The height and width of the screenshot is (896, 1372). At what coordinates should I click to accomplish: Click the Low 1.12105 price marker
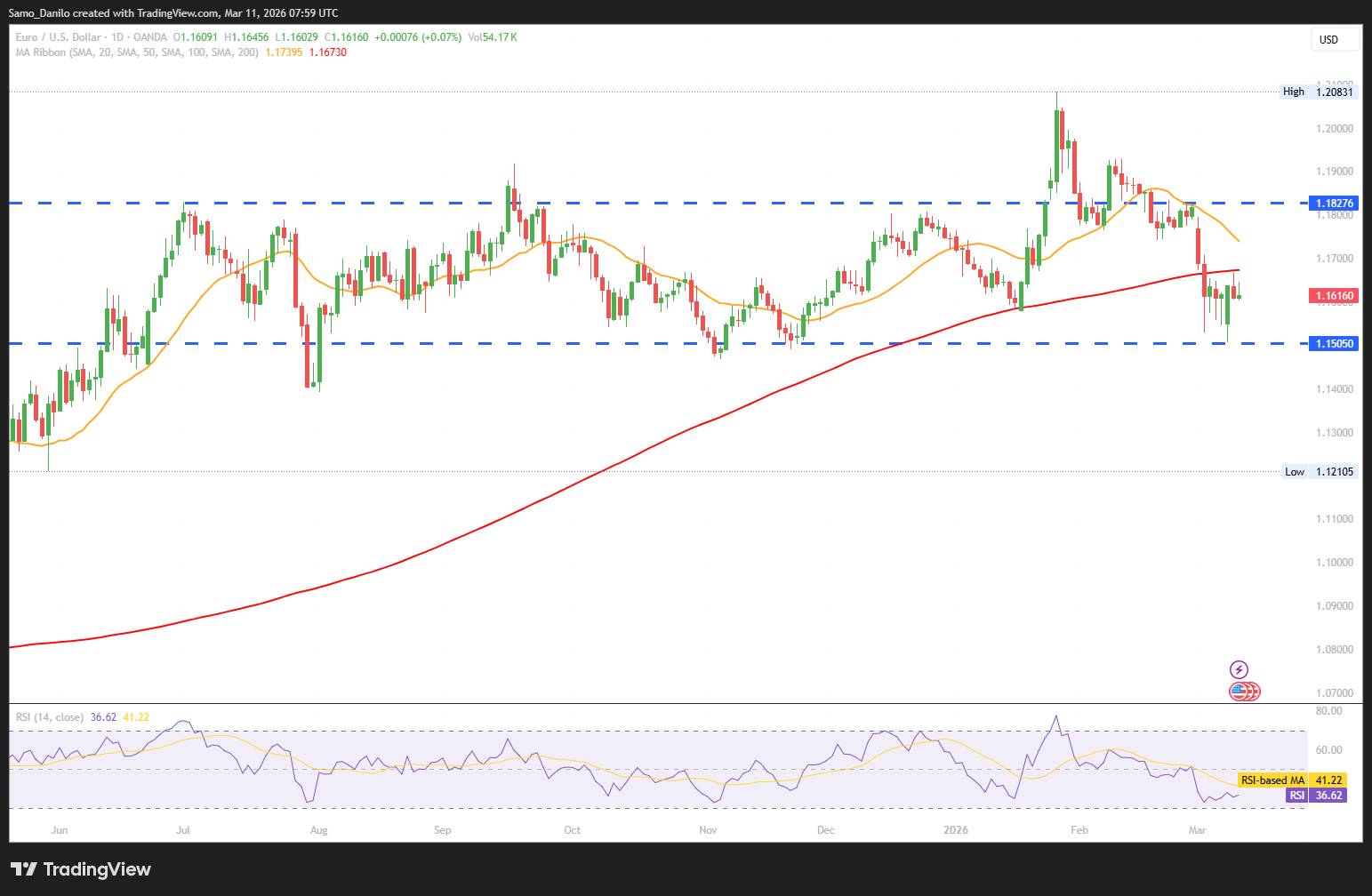[x=1320, y=472]
